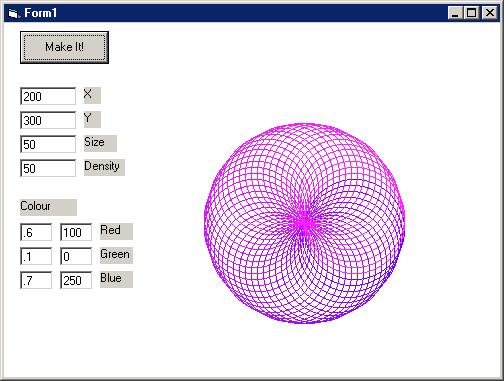504x381 pixels.
Task: Select the Blue multiplier field showing .7
Action: [x=36, y=280]
